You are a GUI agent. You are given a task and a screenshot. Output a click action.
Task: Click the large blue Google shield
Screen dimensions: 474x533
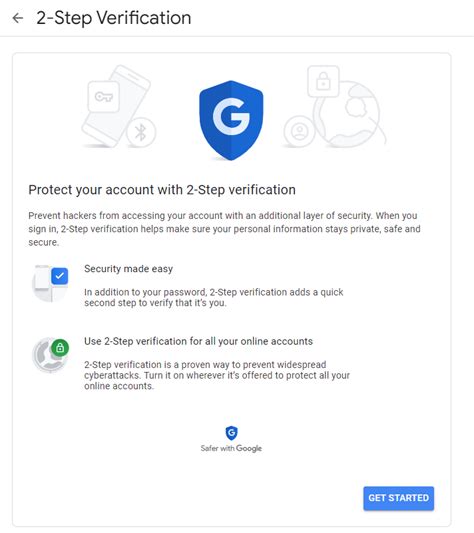(231, 120)
